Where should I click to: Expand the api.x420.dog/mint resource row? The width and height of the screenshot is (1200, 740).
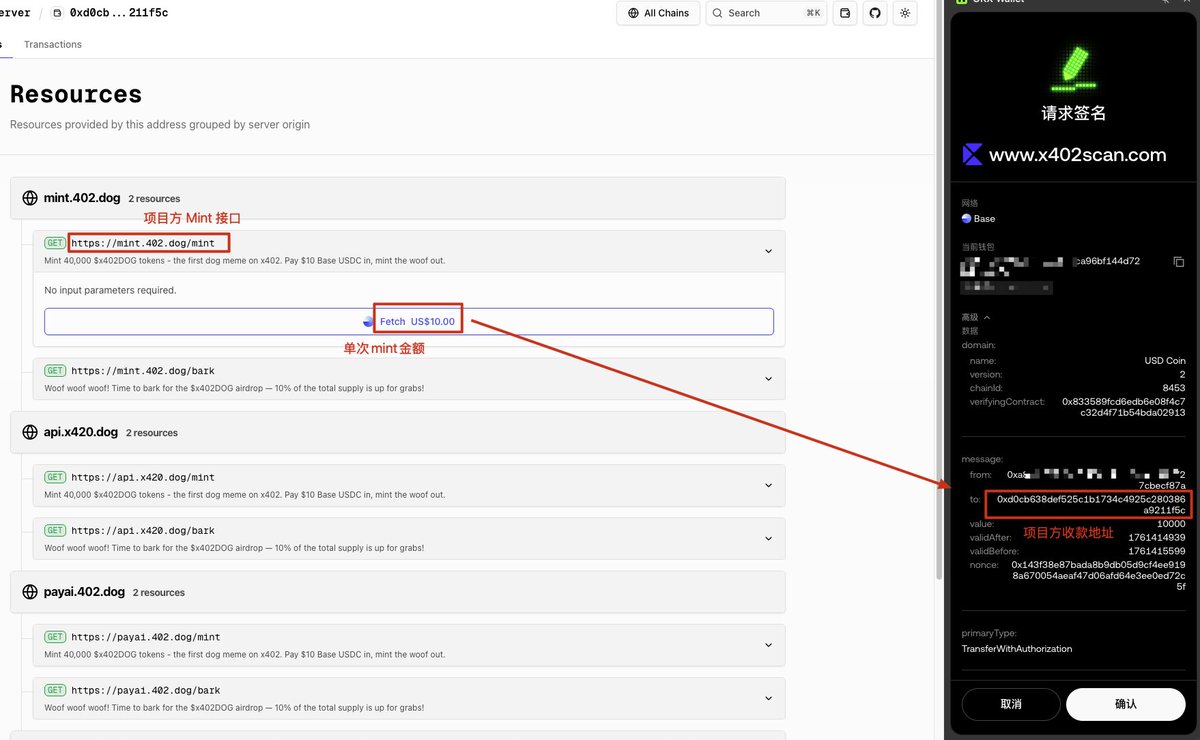click(x=768, y=485)
